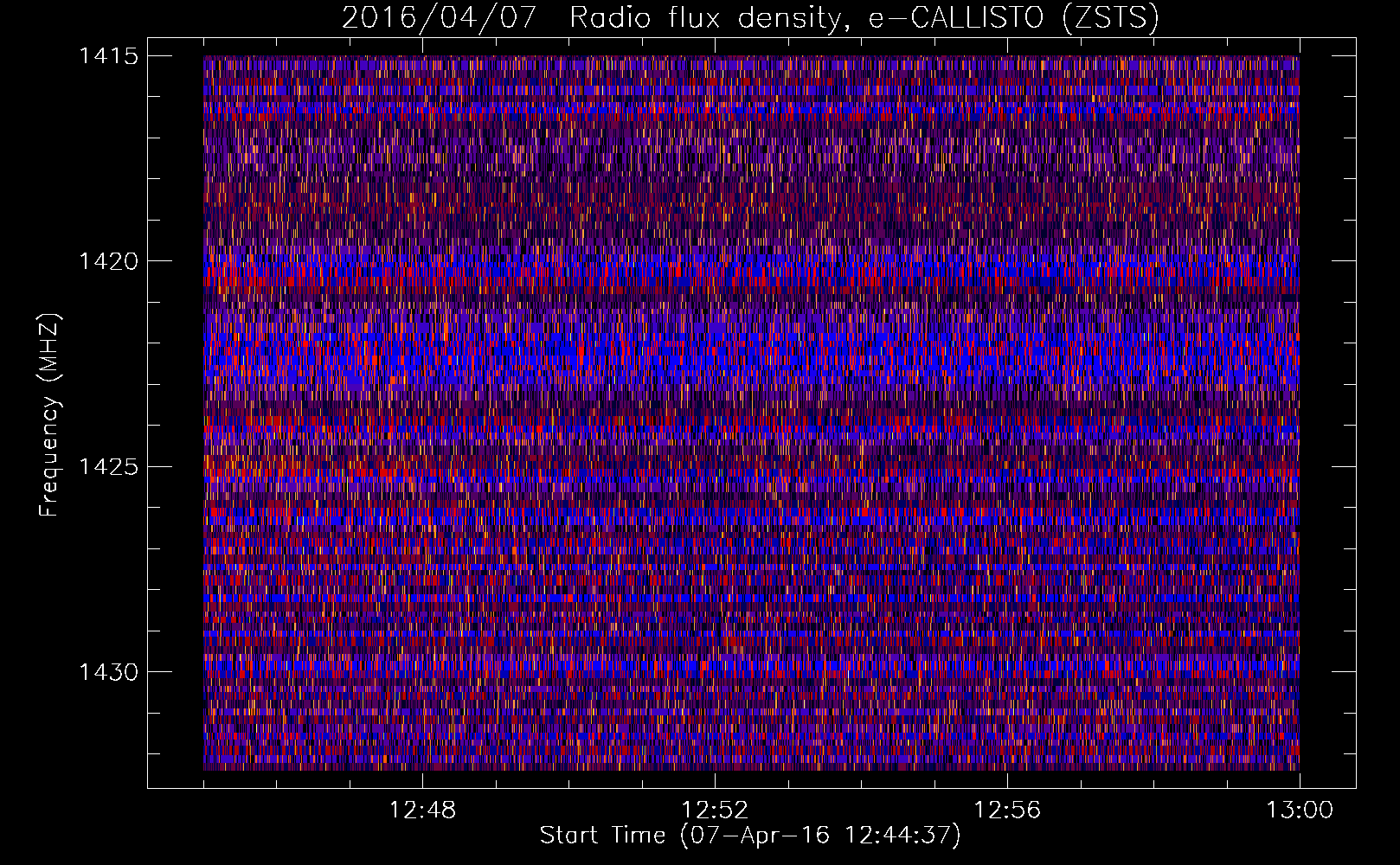Click the 'Frequency (MHZ)' axis title

click(x=50, y=415)
